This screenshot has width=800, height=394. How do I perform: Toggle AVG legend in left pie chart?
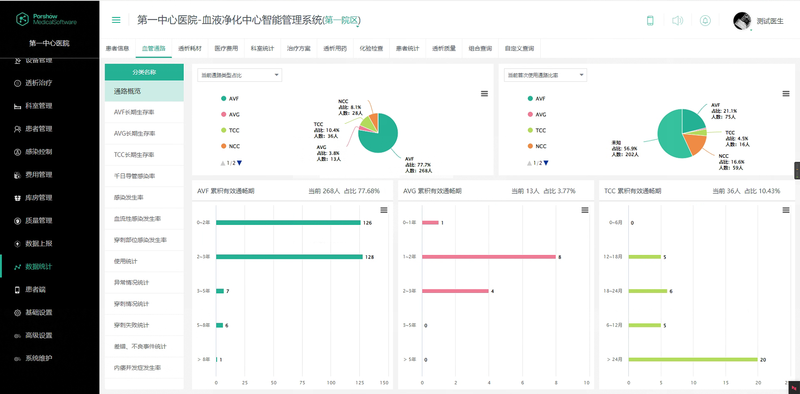(230, 114)
